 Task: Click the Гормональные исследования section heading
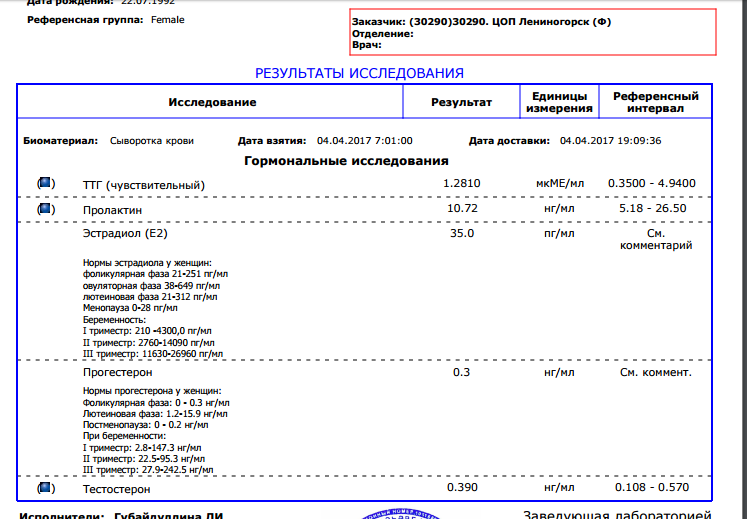[x=346, y=161]
